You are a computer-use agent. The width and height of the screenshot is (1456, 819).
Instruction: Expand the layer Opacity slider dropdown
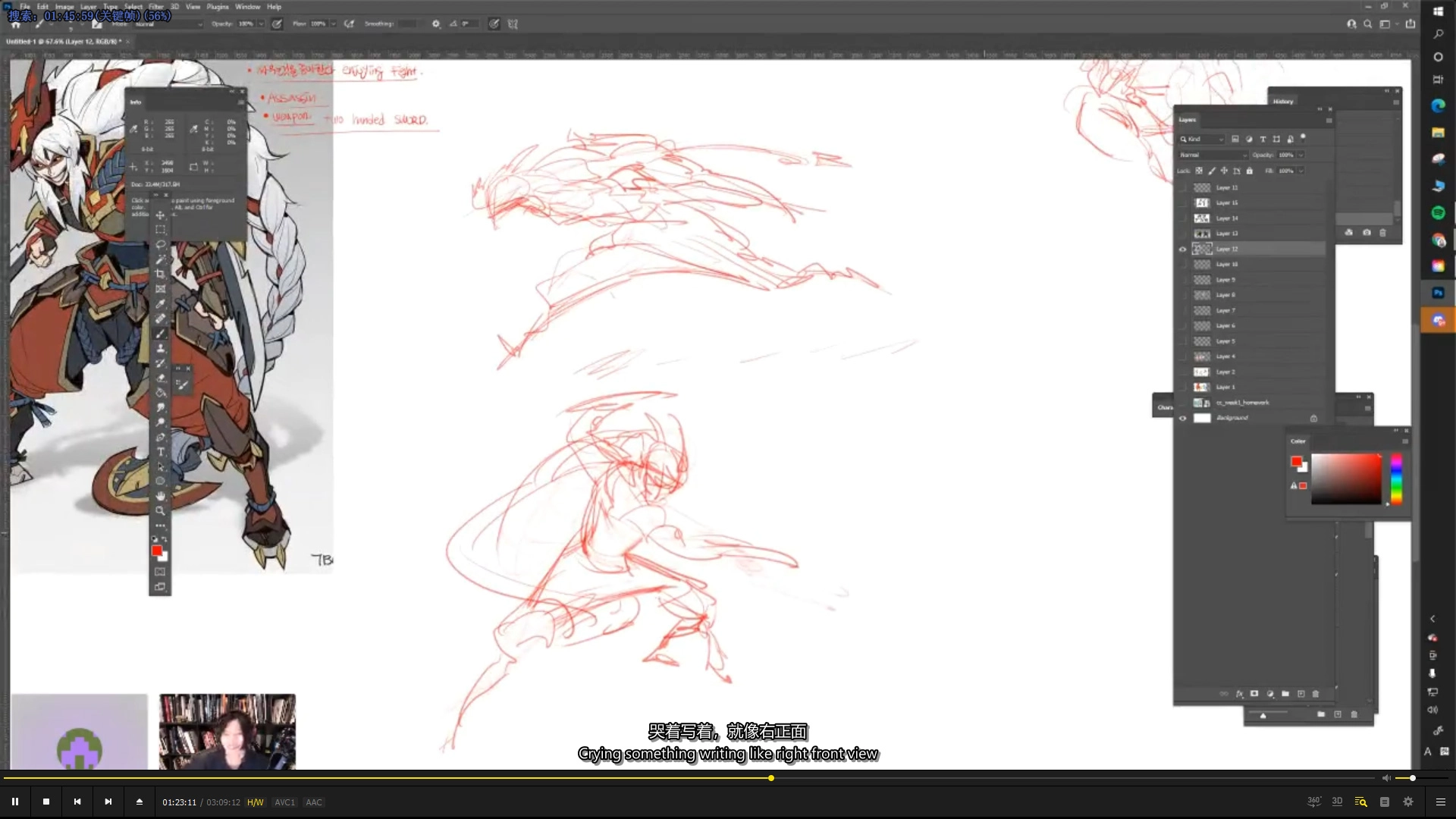click(1301, 155)
